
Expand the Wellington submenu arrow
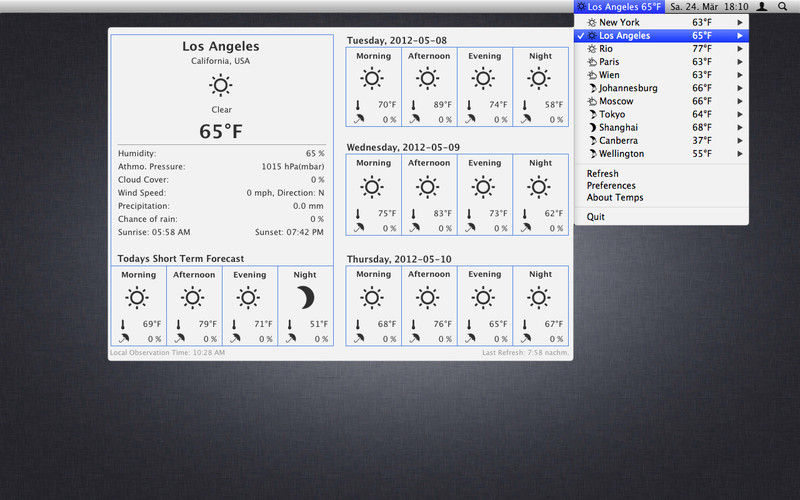tap(740, 154)
